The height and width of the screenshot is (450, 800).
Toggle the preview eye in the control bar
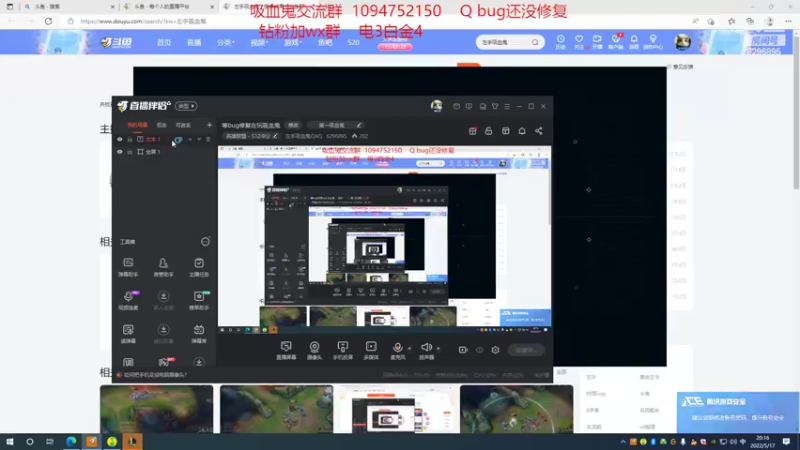pyautogui.click(x=480, y=350)
